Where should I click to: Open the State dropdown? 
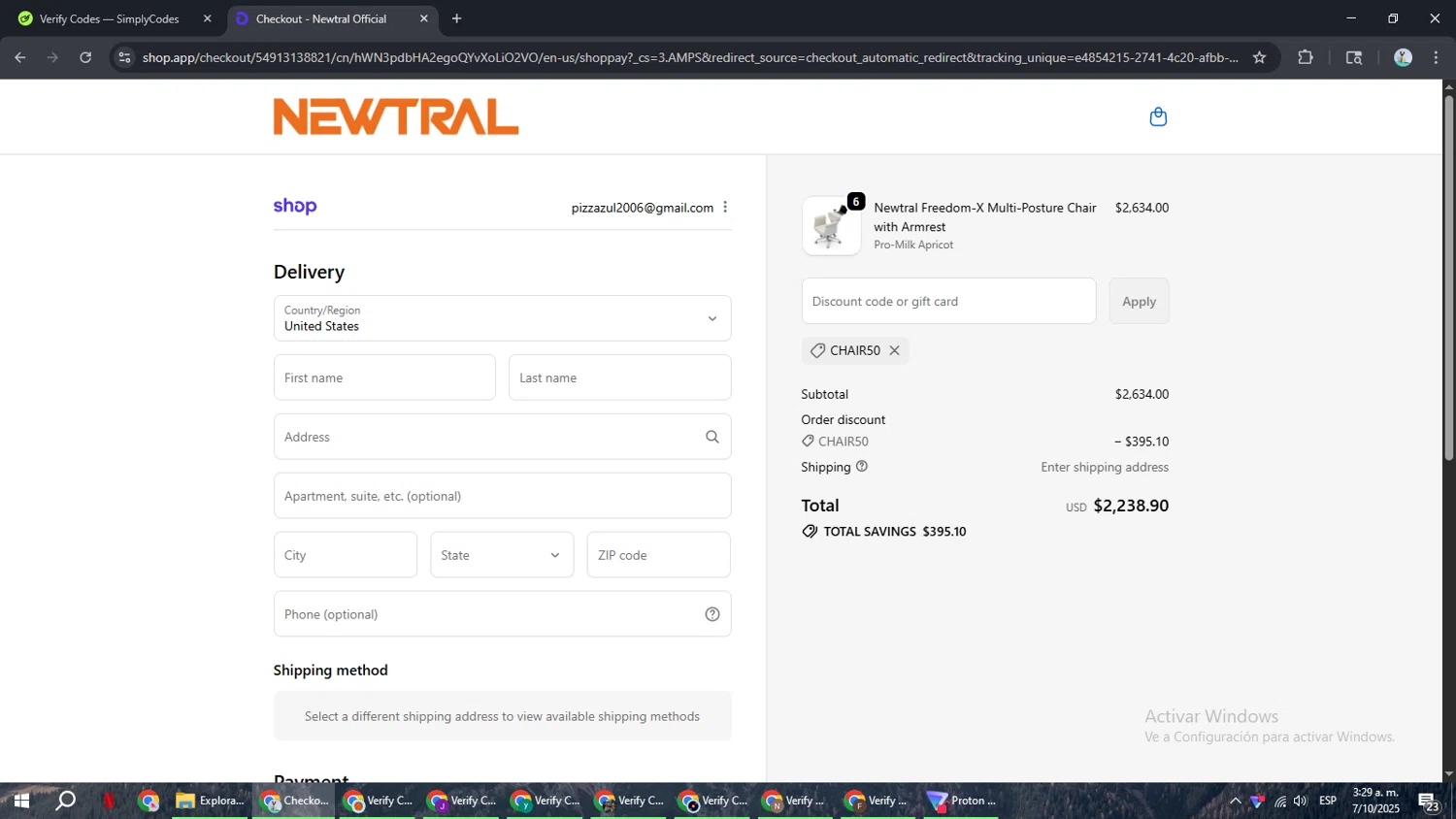point(502,555)
